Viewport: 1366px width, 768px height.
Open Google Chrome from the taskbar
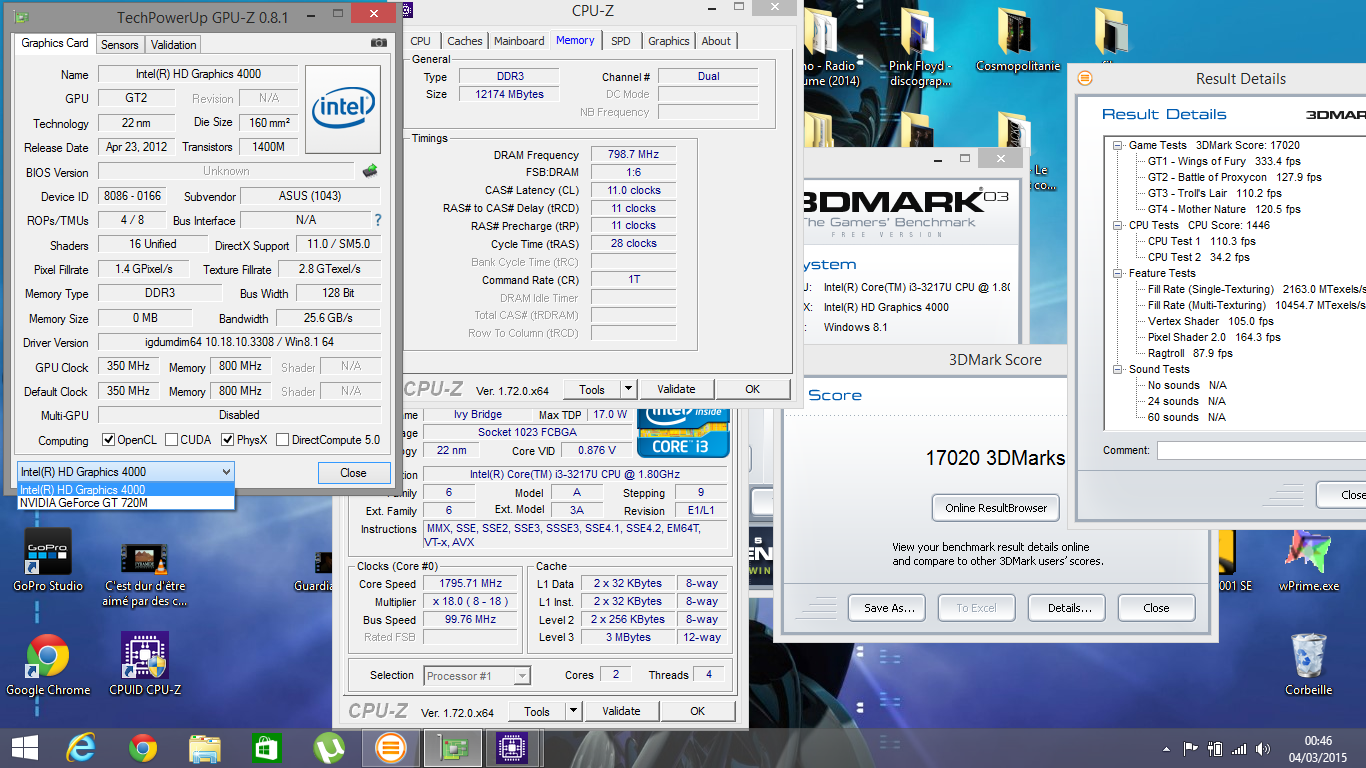pos(143,748)
